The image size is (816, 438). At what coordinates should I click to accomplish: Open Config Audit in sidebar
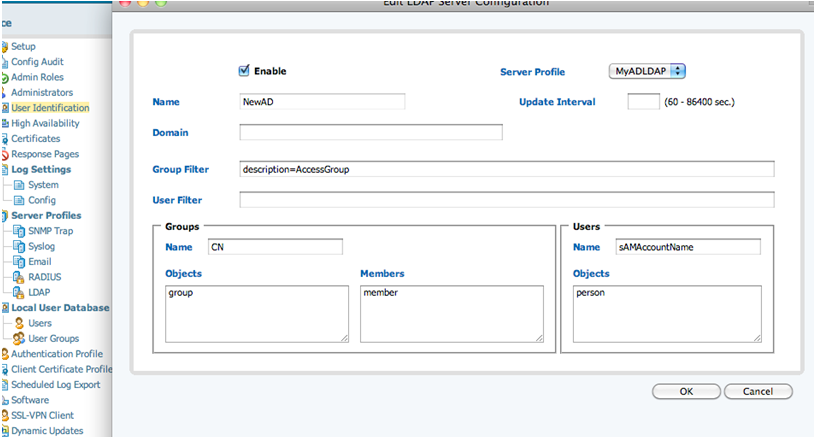37,62
